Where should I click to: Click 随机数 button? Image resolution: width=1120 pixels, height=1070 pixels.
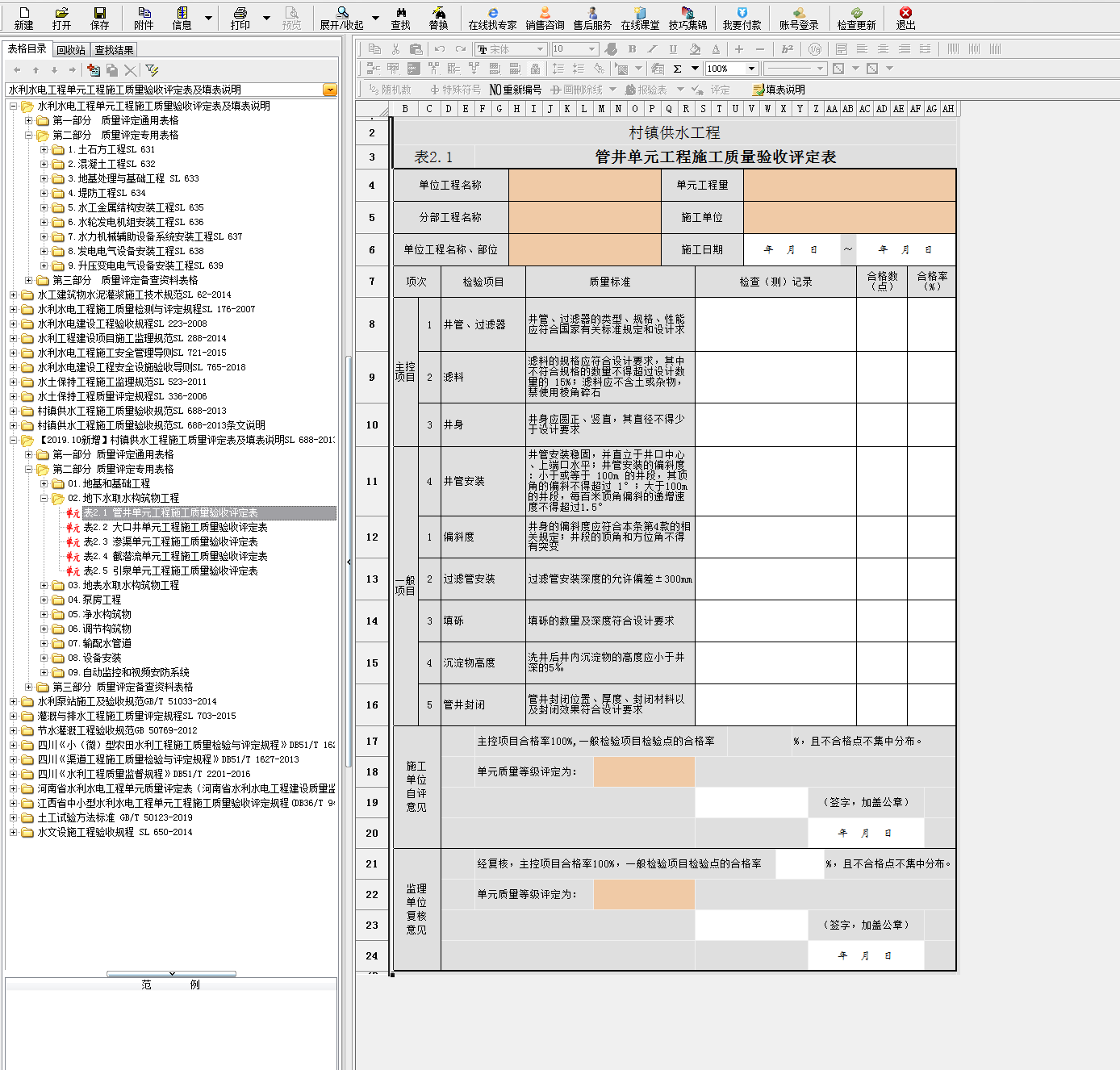click(390, 90)
